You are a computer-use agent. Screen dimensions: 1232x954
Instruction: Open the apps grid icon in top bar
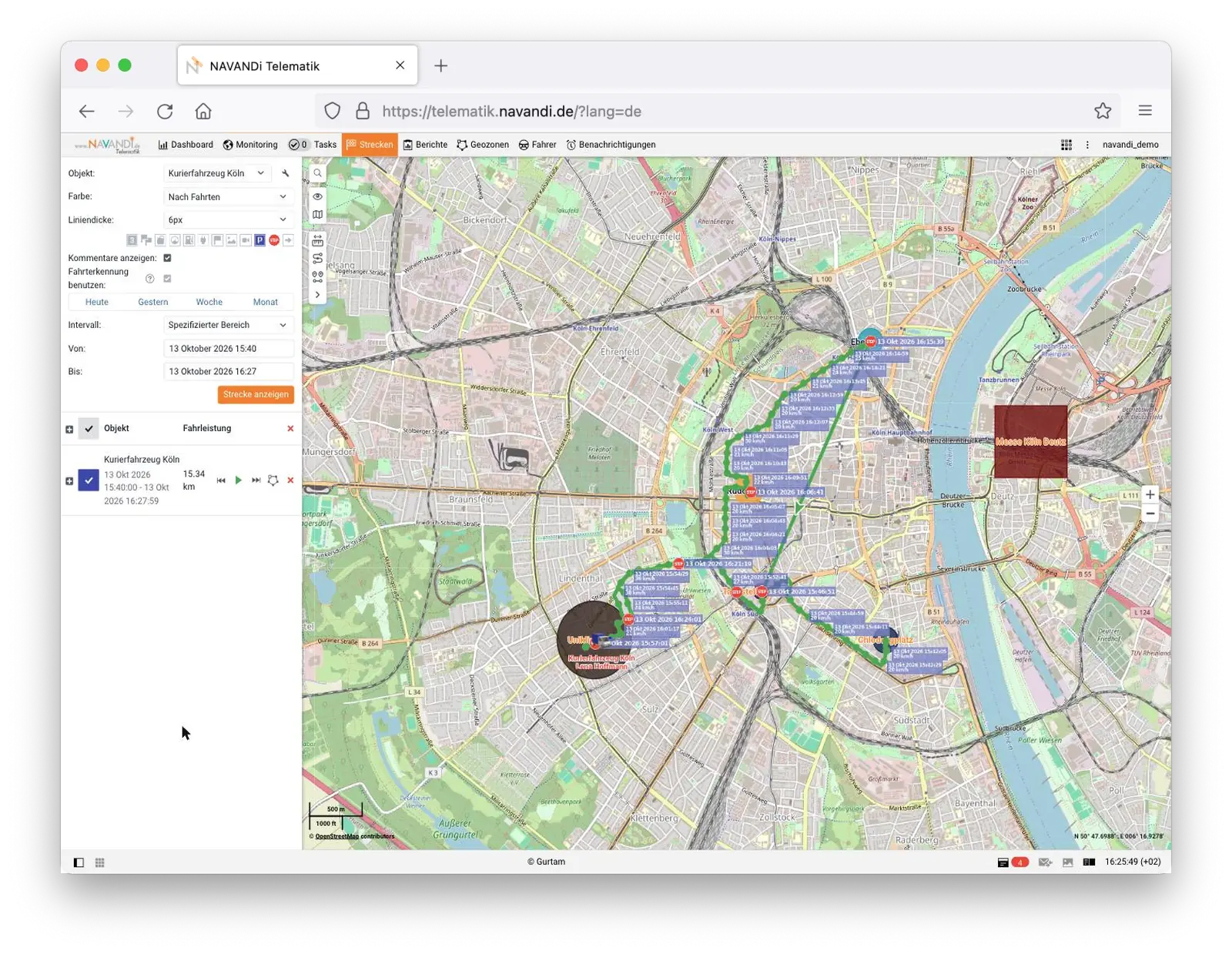click(x=1066, y=145)
